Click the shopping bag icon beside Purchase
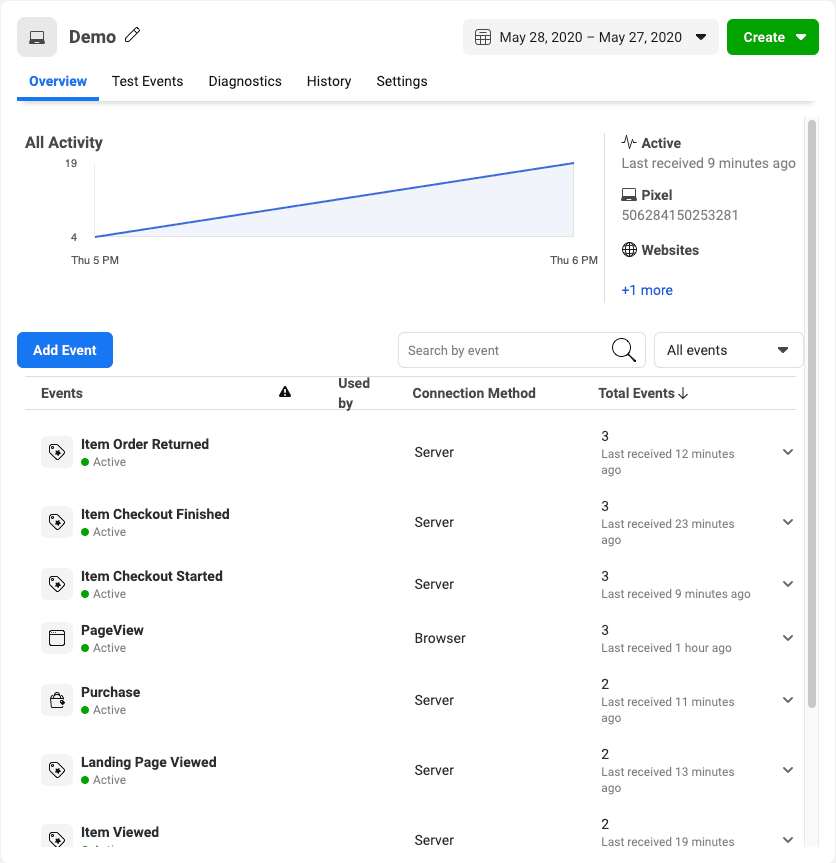 coord(57,700)
